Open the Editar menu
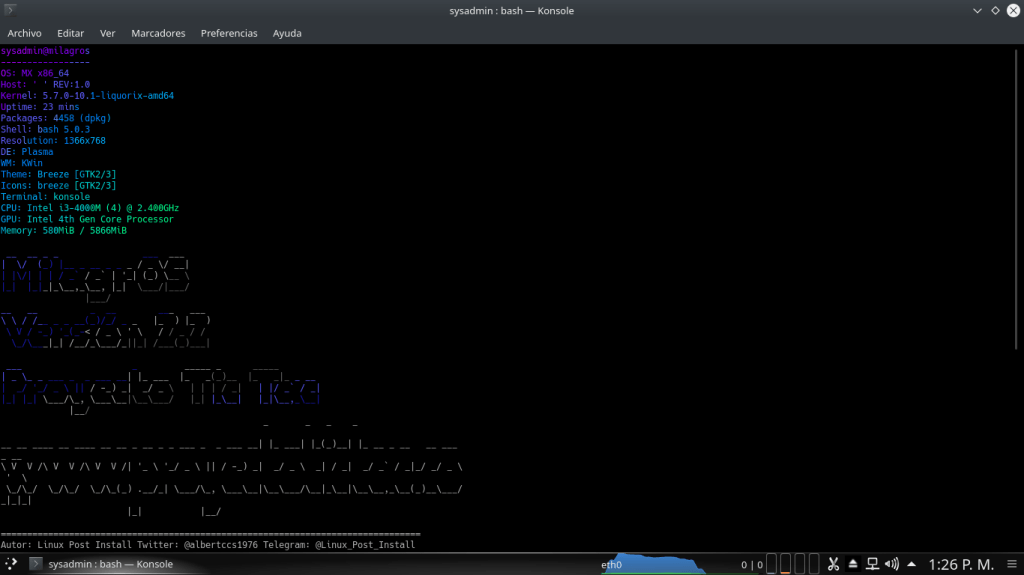Image resolution: width=1024 pixels, height=575 pixels. click(x=71, y=33)
